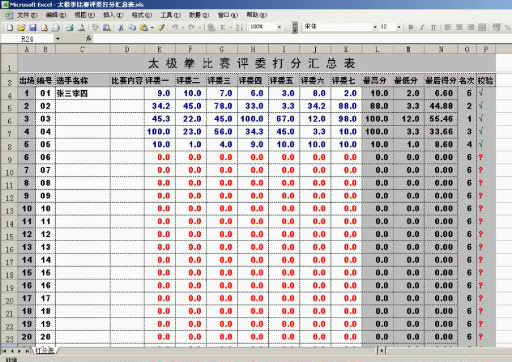This screenshot has width=512, height=362.
Task: Click the horizontal scrollbar left arrow
Action: click(x=381, y=350)
